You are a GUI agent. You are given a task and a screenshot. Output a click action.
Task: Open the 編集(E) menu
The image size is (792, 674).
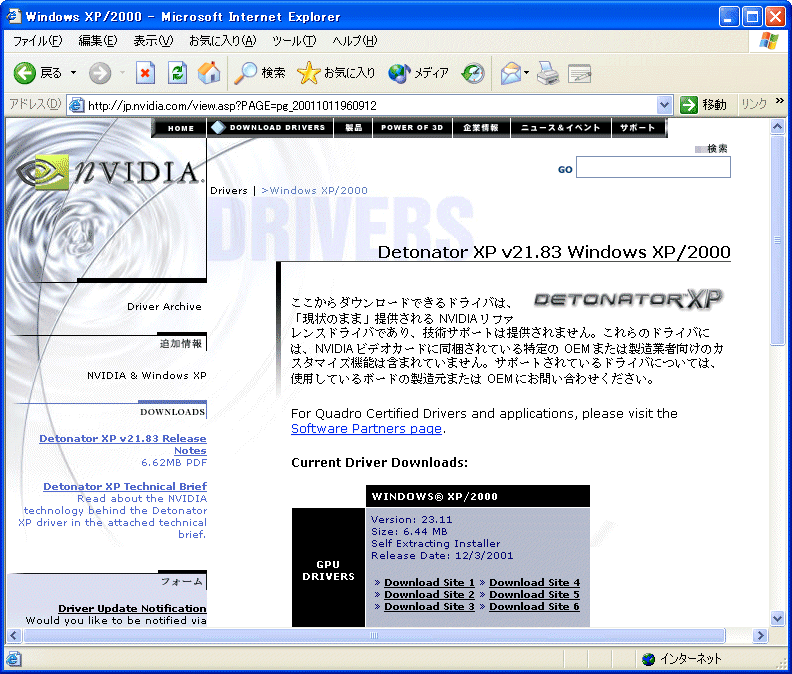[97, 41]
